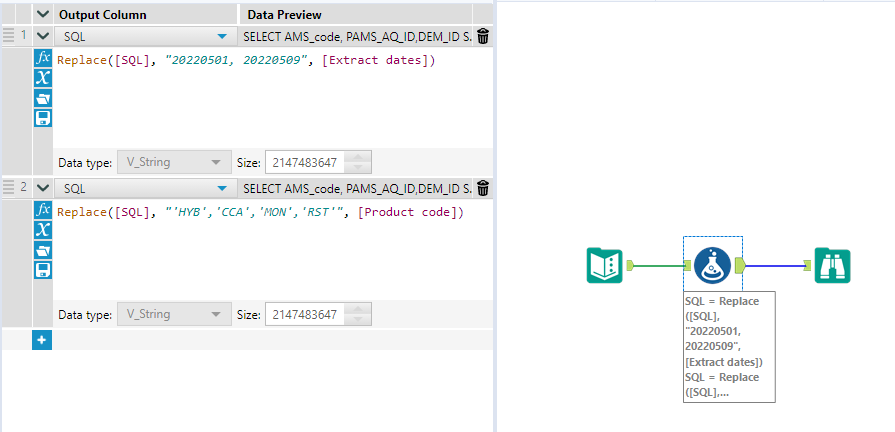
Task: Click output anchor of Text Input tool
Action: coord(630,265)
